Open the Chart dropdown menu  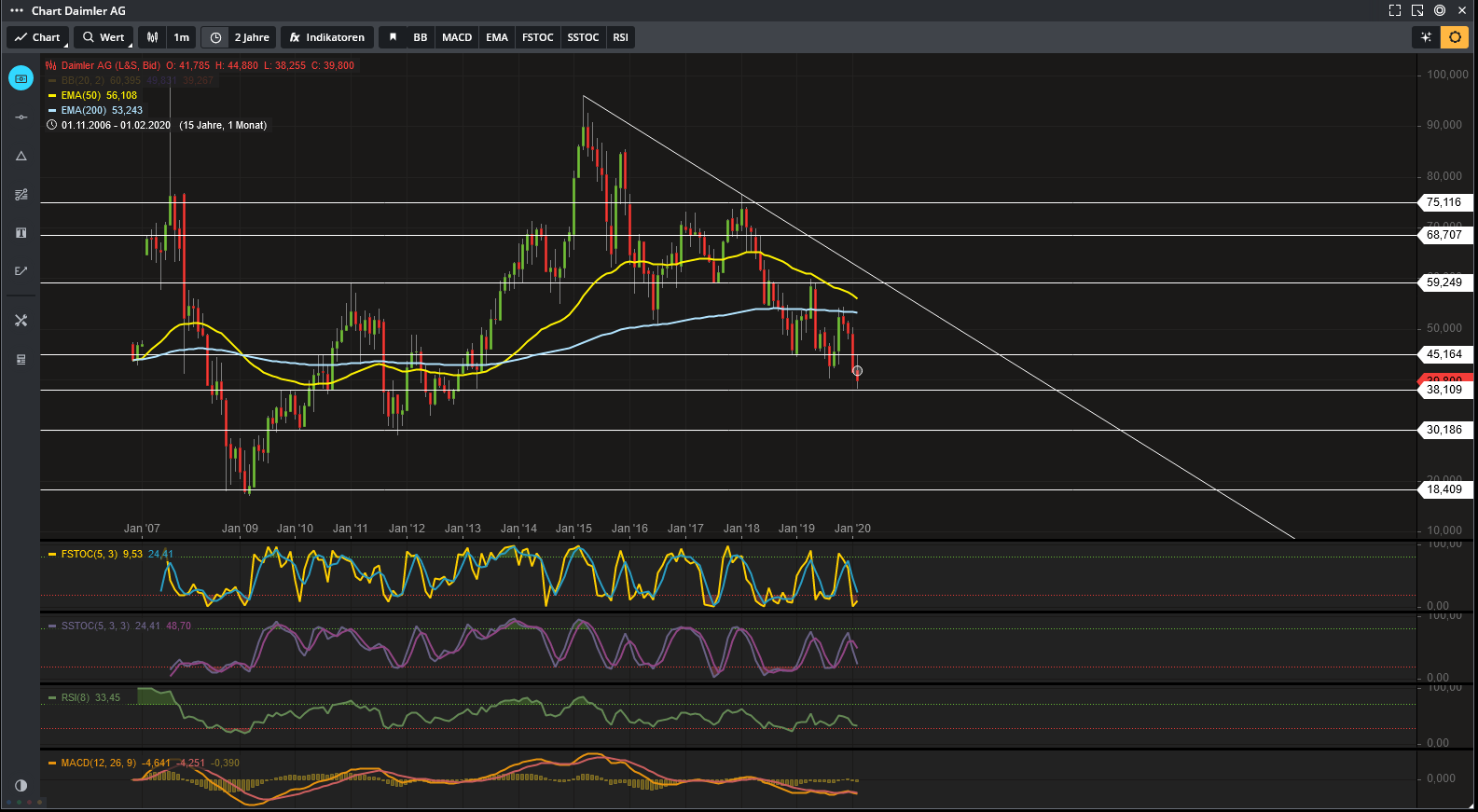[x=38, y=37]
